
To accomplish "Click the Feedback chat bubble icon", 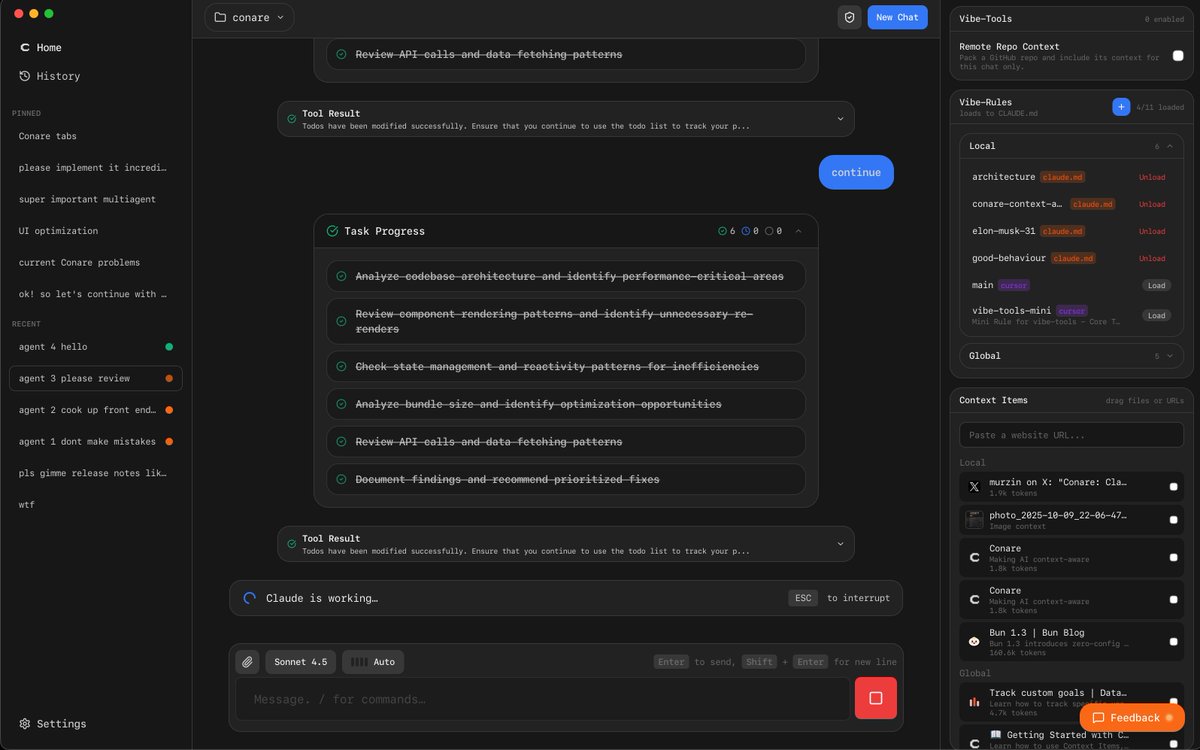I will [1098, 718].
